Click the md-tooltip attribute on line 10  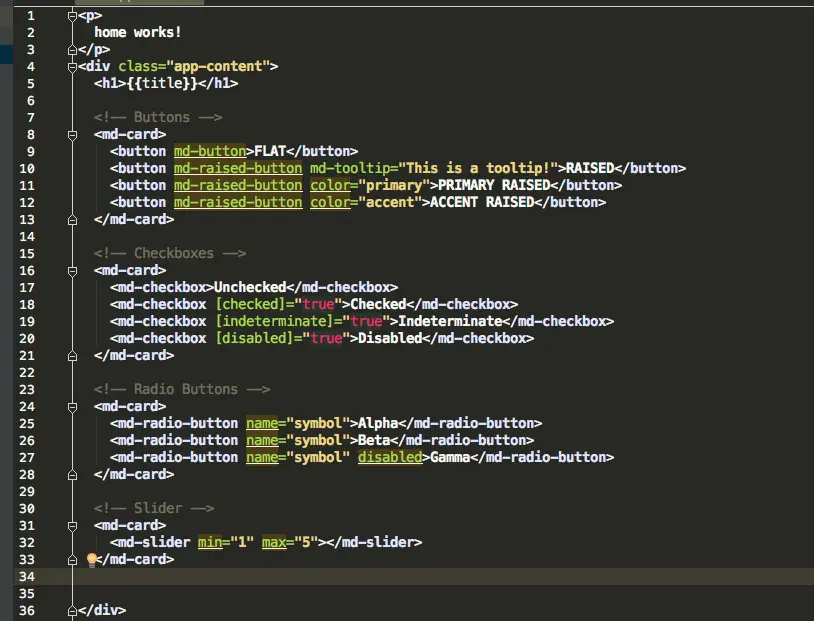[x=349, y=168]
